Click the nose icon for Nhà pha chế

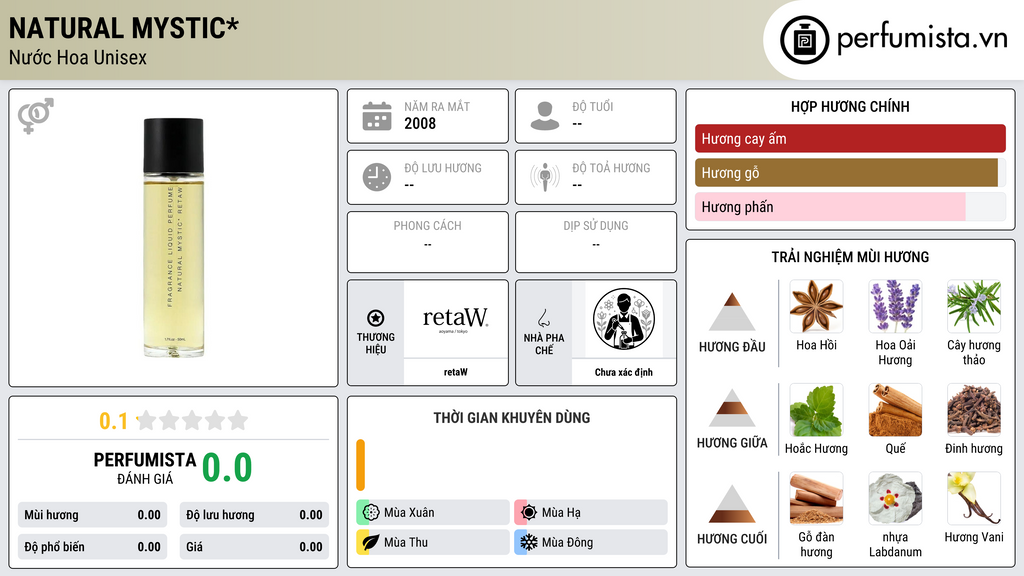(x=543, y=319)
